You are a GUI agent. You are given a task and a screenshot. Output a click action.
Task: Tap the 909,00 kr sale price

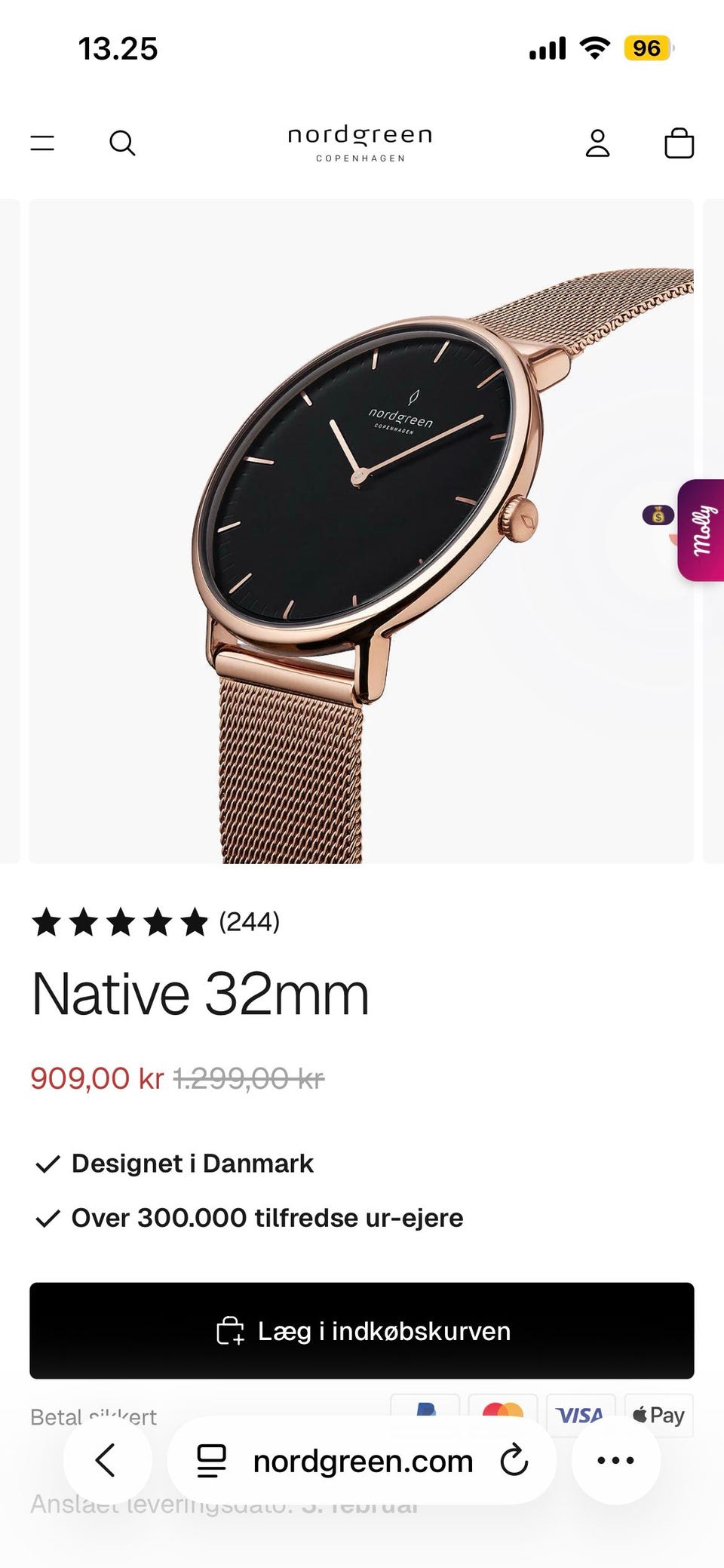(x=97, y=1078)
